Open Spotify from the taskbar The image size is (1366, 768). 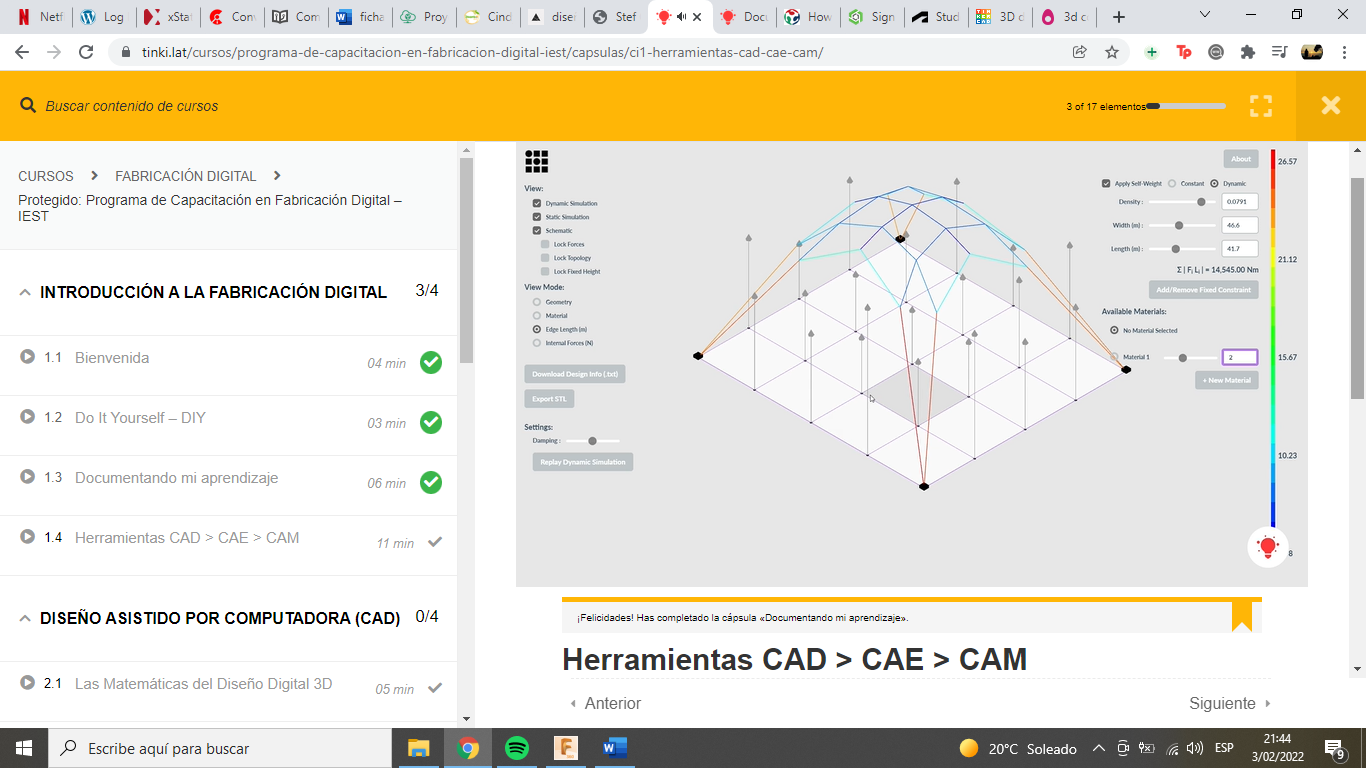pyautogui.click(x=517, y=748)
